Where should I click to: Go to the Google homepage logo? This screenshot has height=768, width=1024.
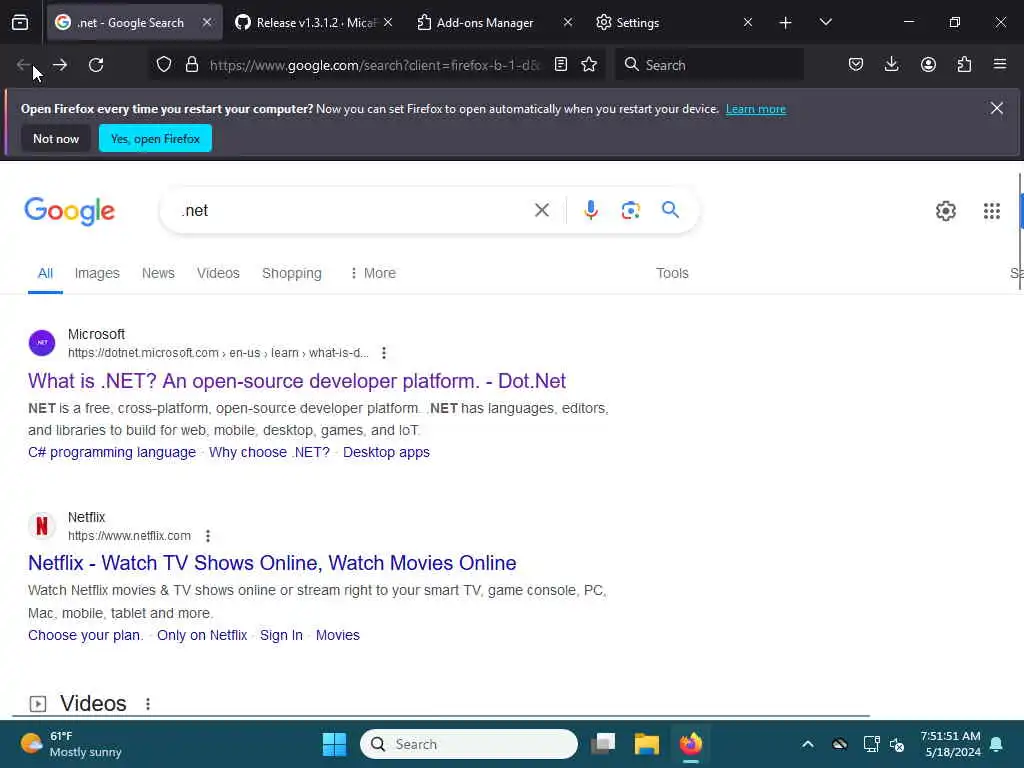(70, 211)
